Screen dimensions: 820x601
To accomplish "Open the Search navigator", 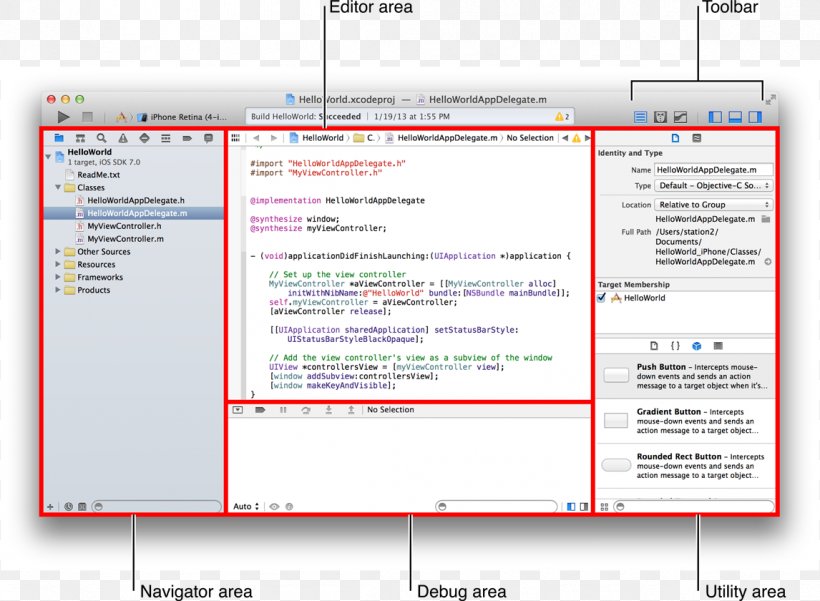I will pyautogui.click(x=102, y=137).
